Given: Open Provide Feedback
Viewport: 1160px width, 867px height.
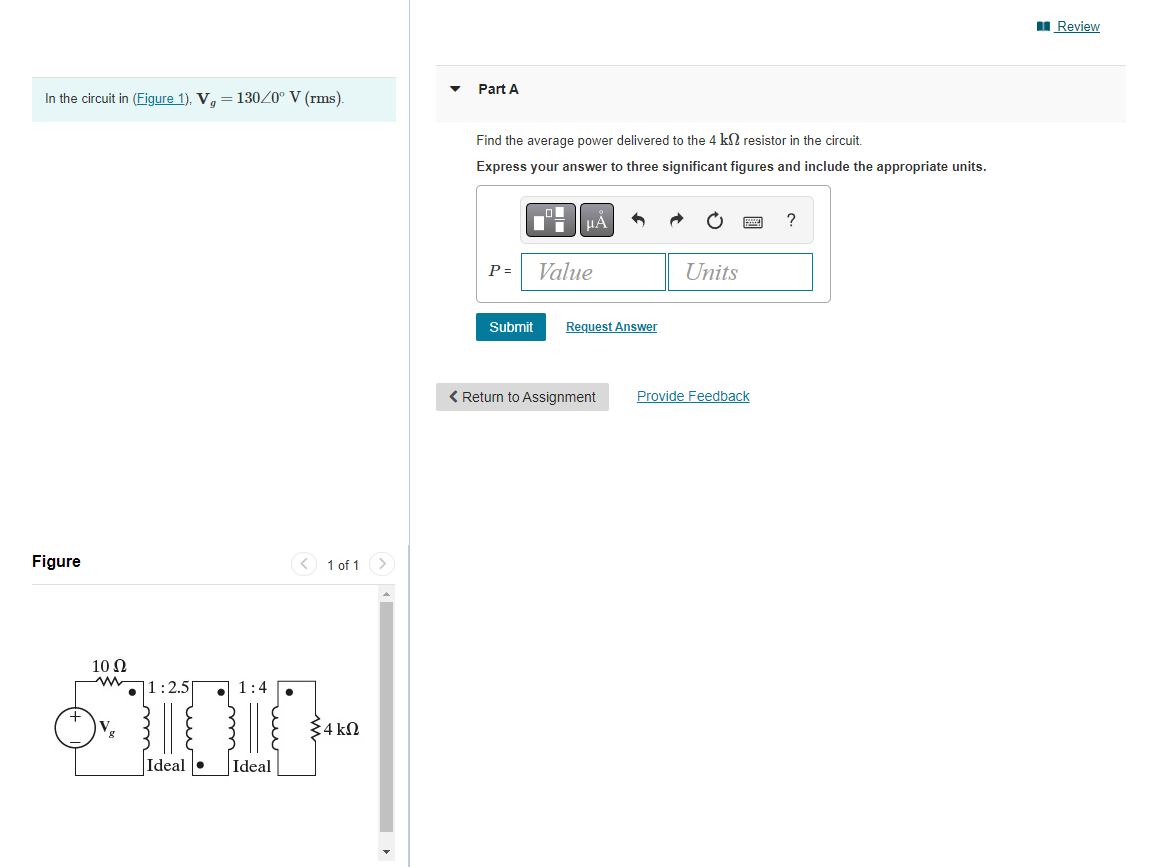Looking at the screenshot, I should pyautogui.click(x=693, y=396).
